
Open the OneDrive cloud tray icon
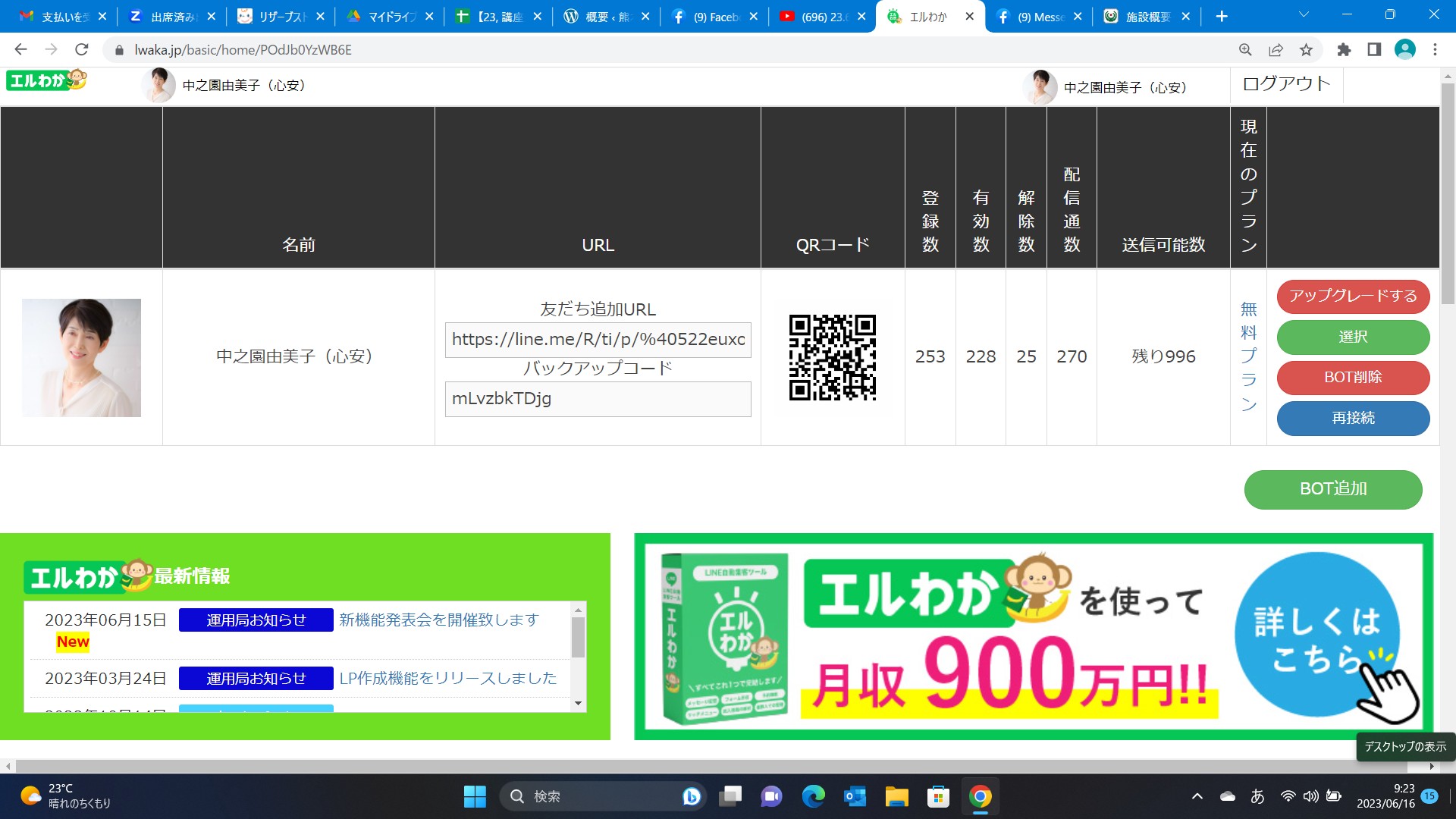click(1228, 796)
